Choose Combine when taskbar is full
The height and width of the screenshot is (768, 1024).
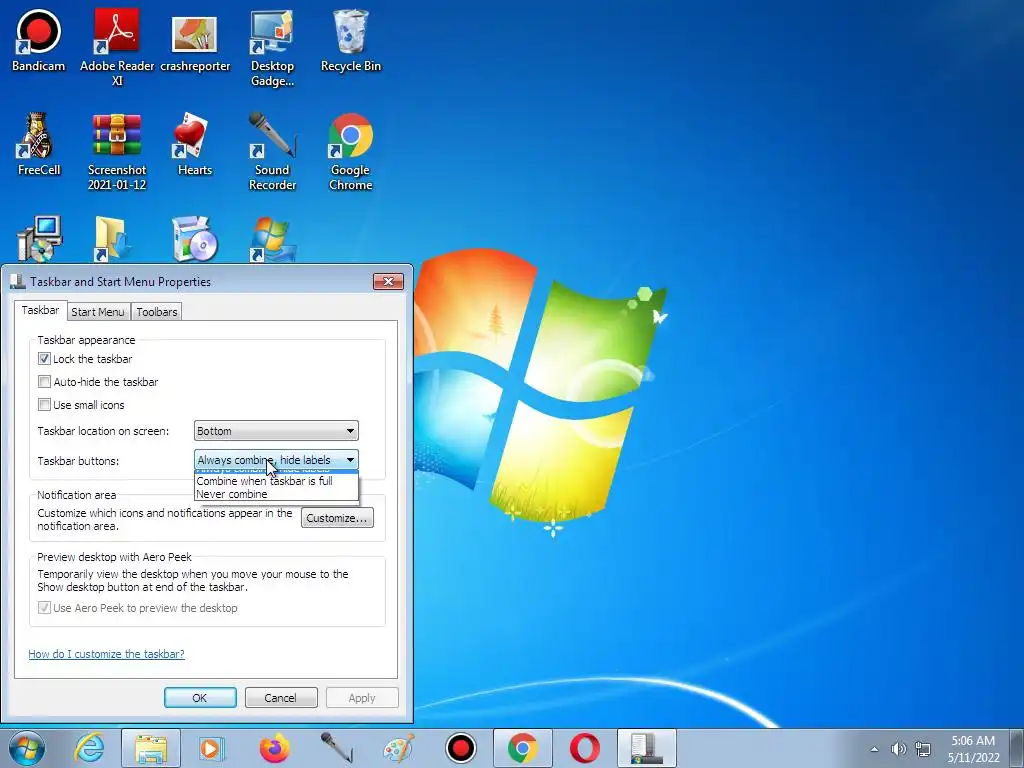[276, 481]
